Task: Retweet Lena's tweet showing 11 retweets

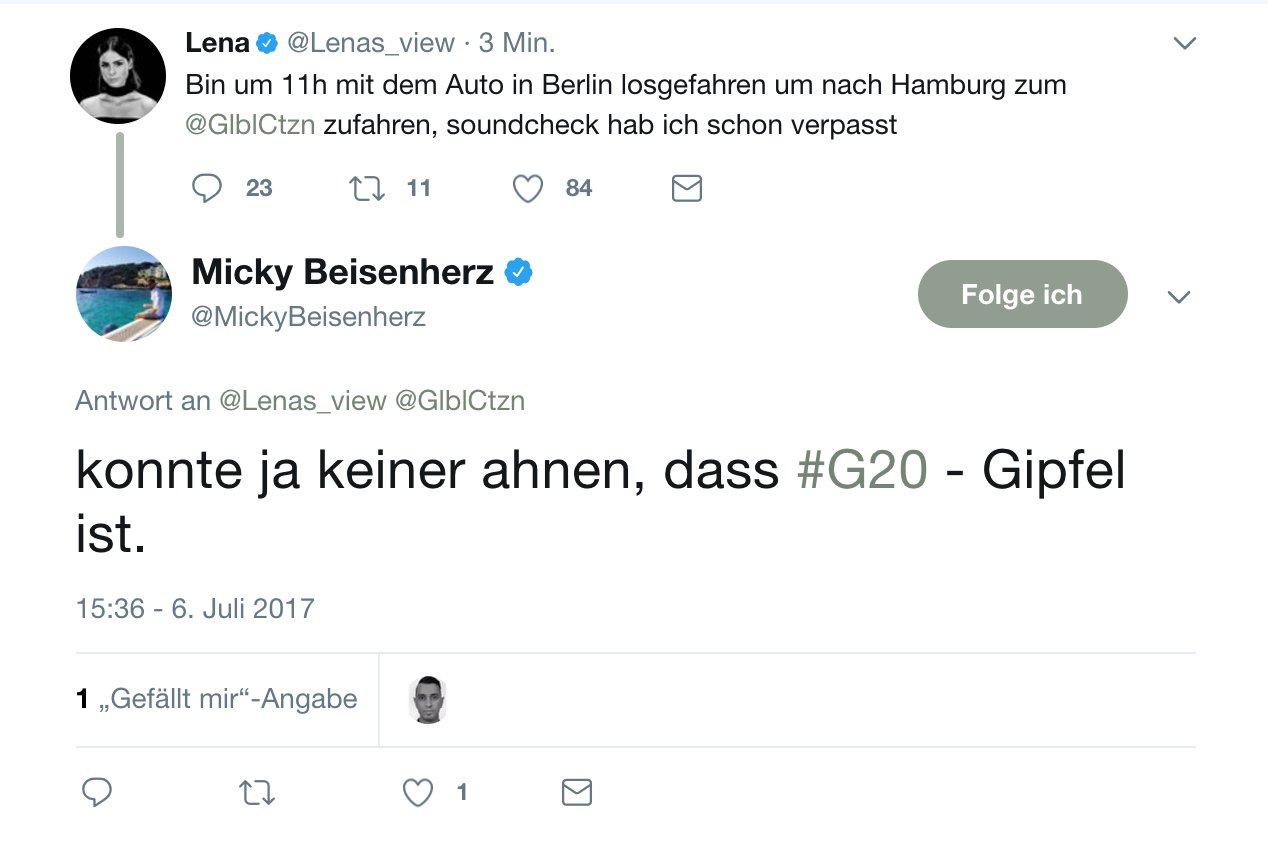Action: pyautogui.click(x=367, y=188)
